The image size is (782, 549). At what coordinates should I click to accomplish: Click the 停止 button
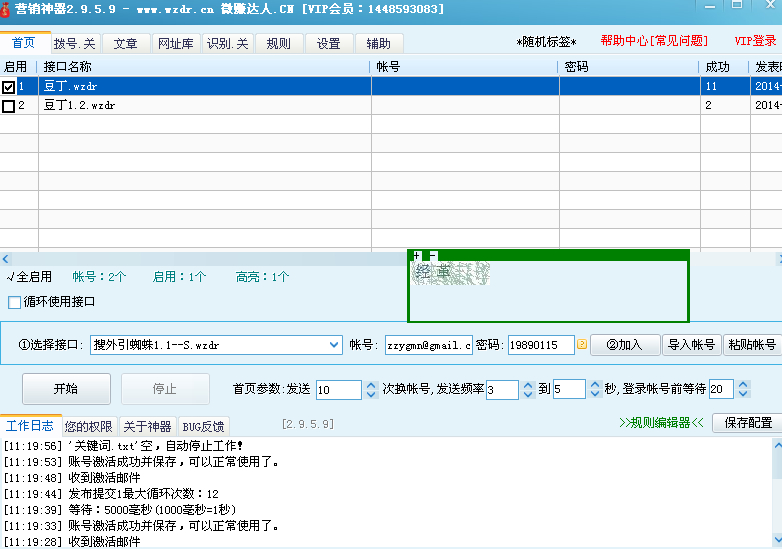[165, 389]
